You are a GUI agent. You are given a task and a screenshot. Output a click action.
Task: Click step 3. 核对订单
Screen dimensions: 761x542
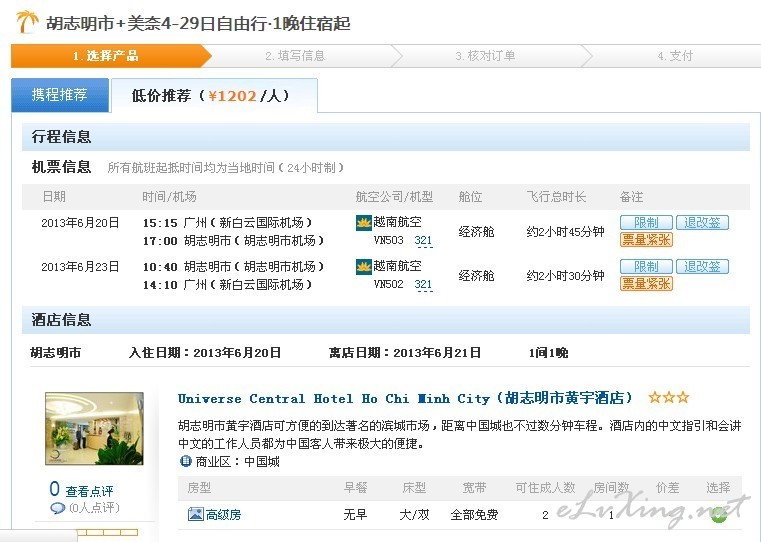click(x=485, y=56)
